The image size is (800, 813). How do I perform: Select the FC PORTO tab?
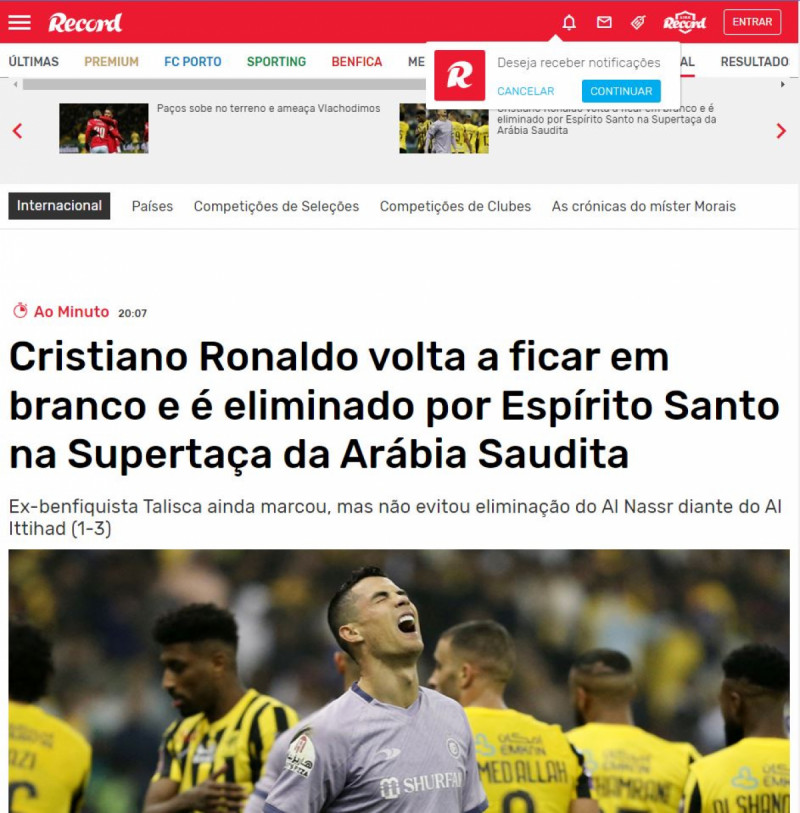coord(193,62)
